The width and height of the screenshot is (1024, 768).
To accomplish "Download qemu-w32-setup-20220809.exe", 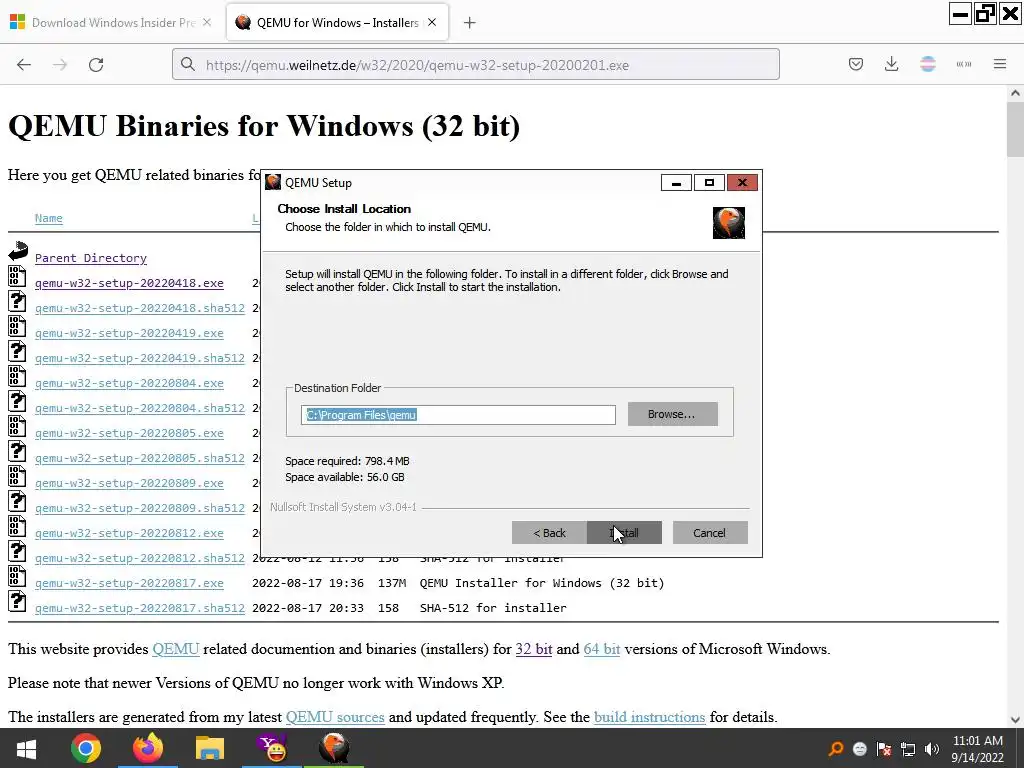I will (129, 483).
